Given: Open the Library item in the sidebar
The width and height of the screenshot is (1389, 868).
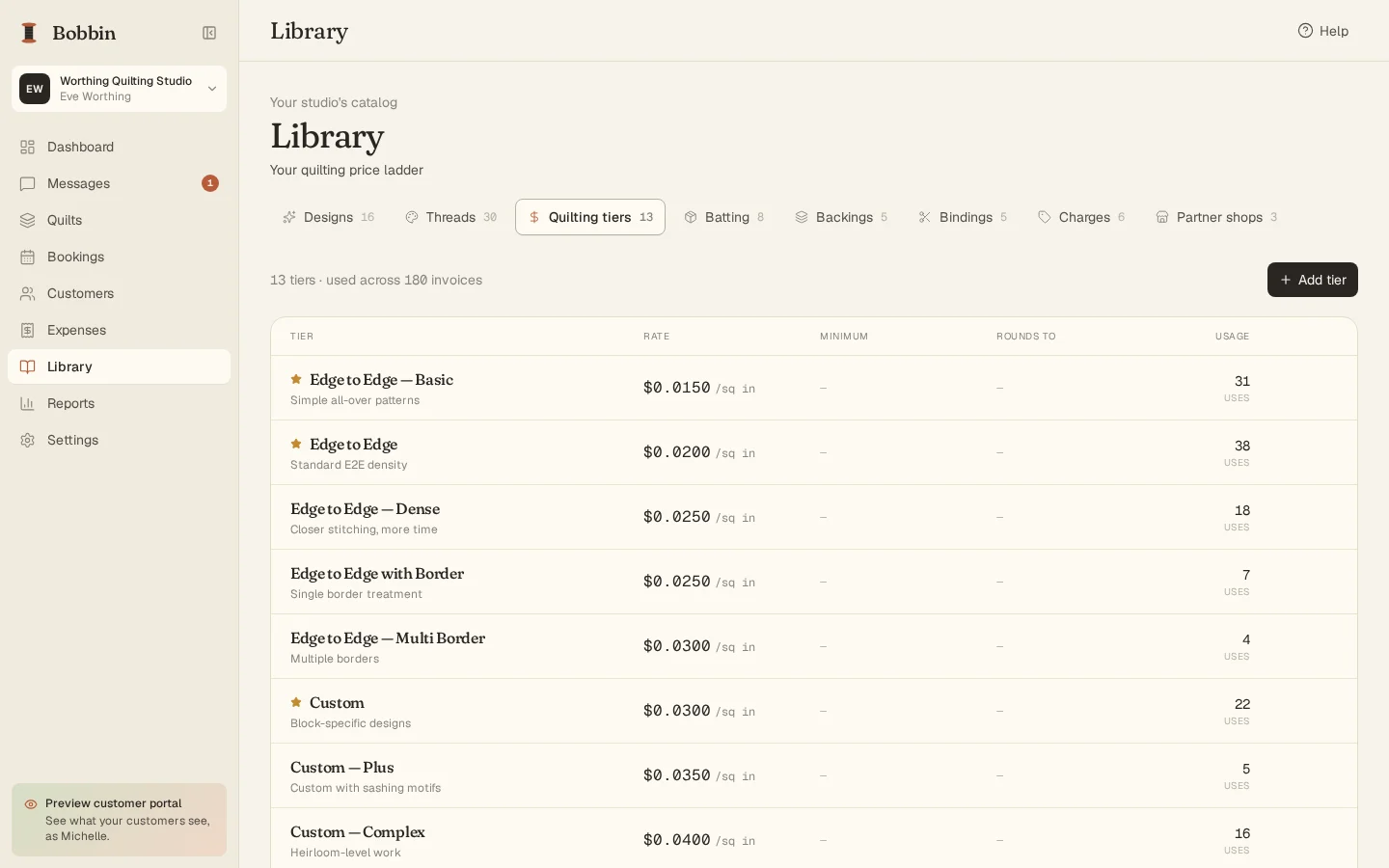Looking at the screenshot, I should click(x=120, y=366).
